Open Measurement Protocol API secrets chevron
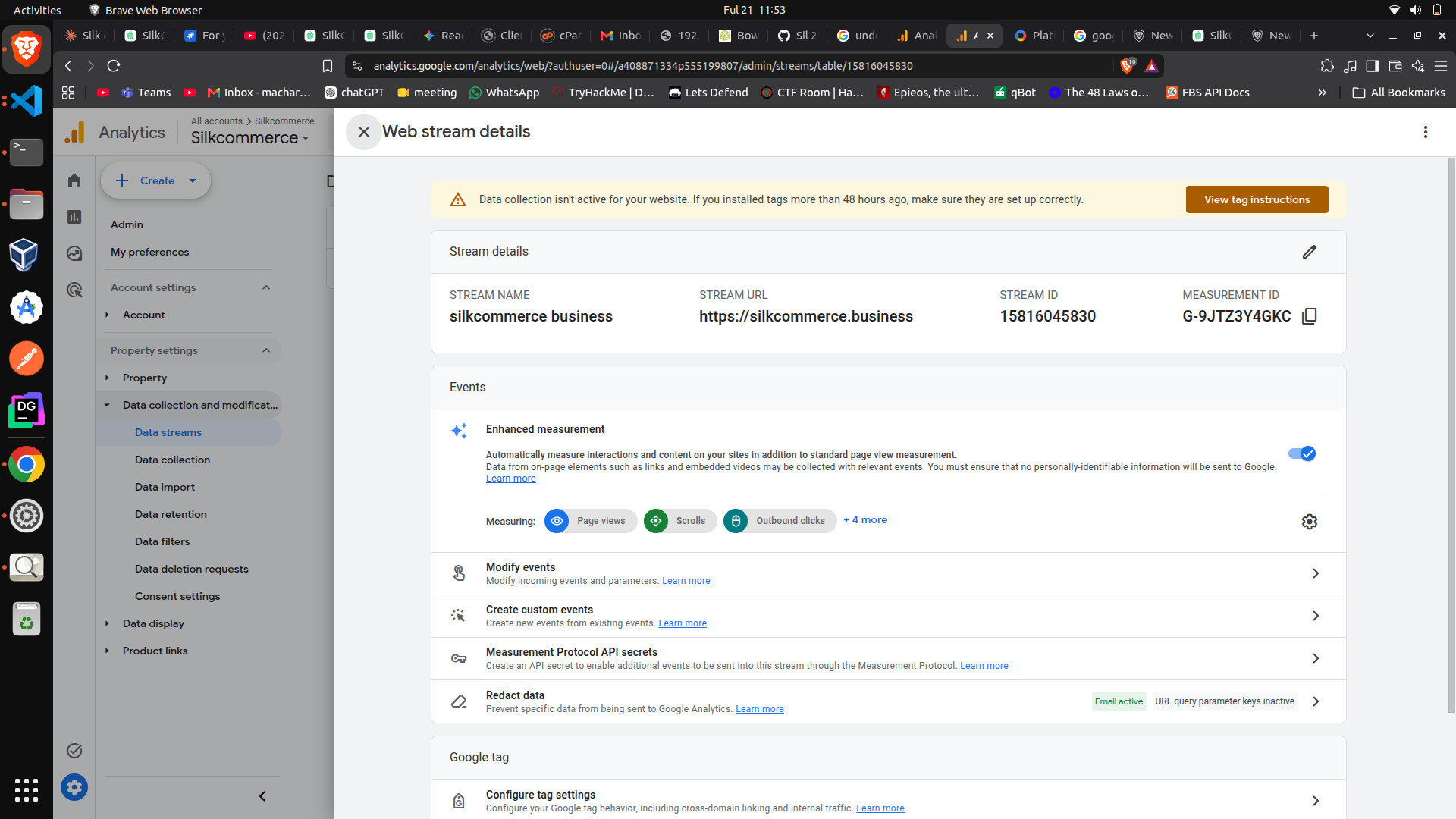Screen dimensions: 1456x819 tap(1316, 658)
